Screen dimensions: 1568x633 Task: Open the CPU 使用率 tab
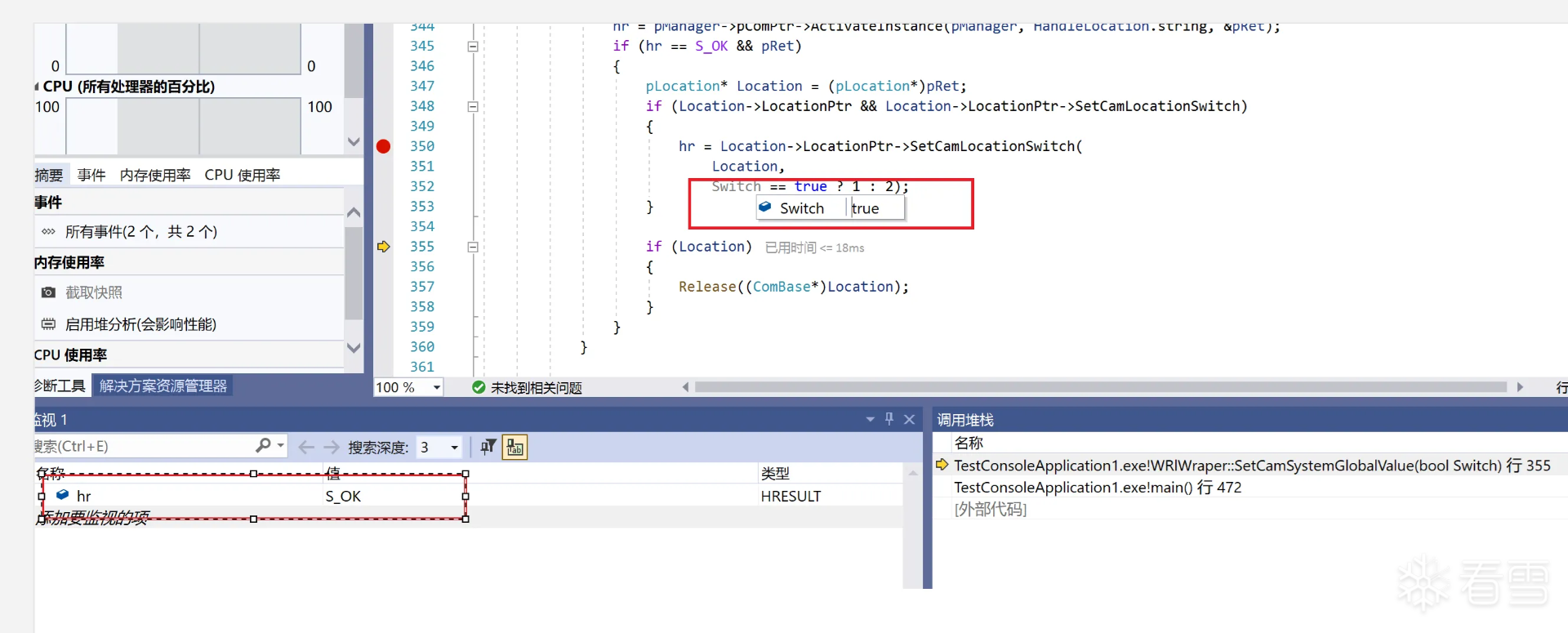[x=243, y=175]
